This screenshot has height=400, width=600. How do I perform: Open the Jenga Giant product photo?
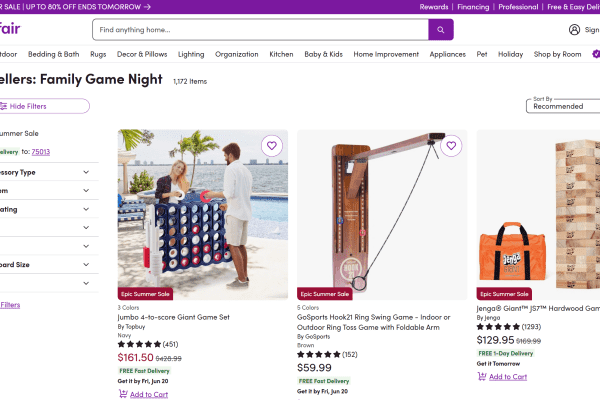click(x=538, y=214)
